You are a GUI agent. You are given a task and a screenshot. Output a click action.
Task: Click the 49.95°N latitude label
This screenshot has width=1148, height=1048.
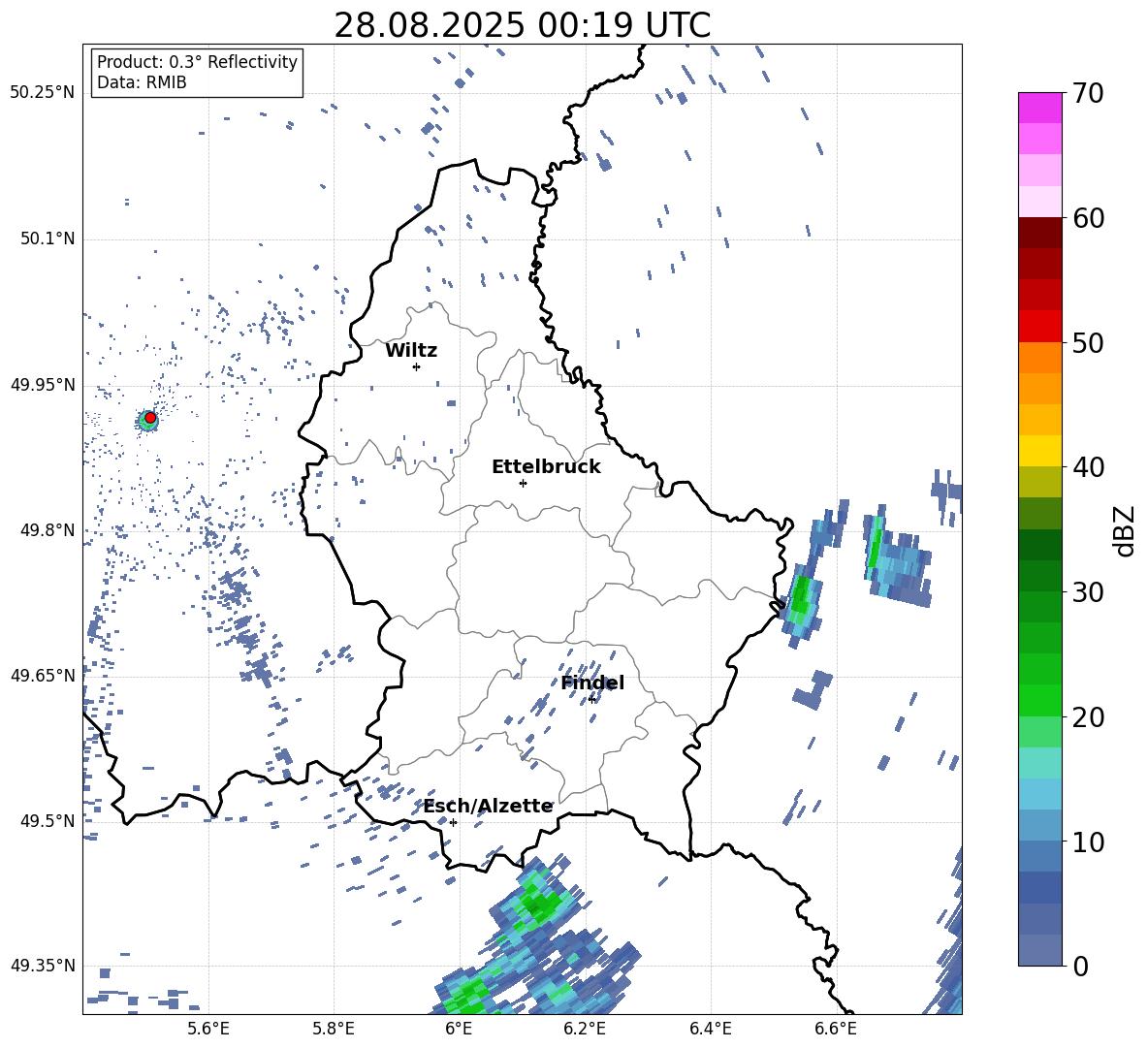[43, 384]
